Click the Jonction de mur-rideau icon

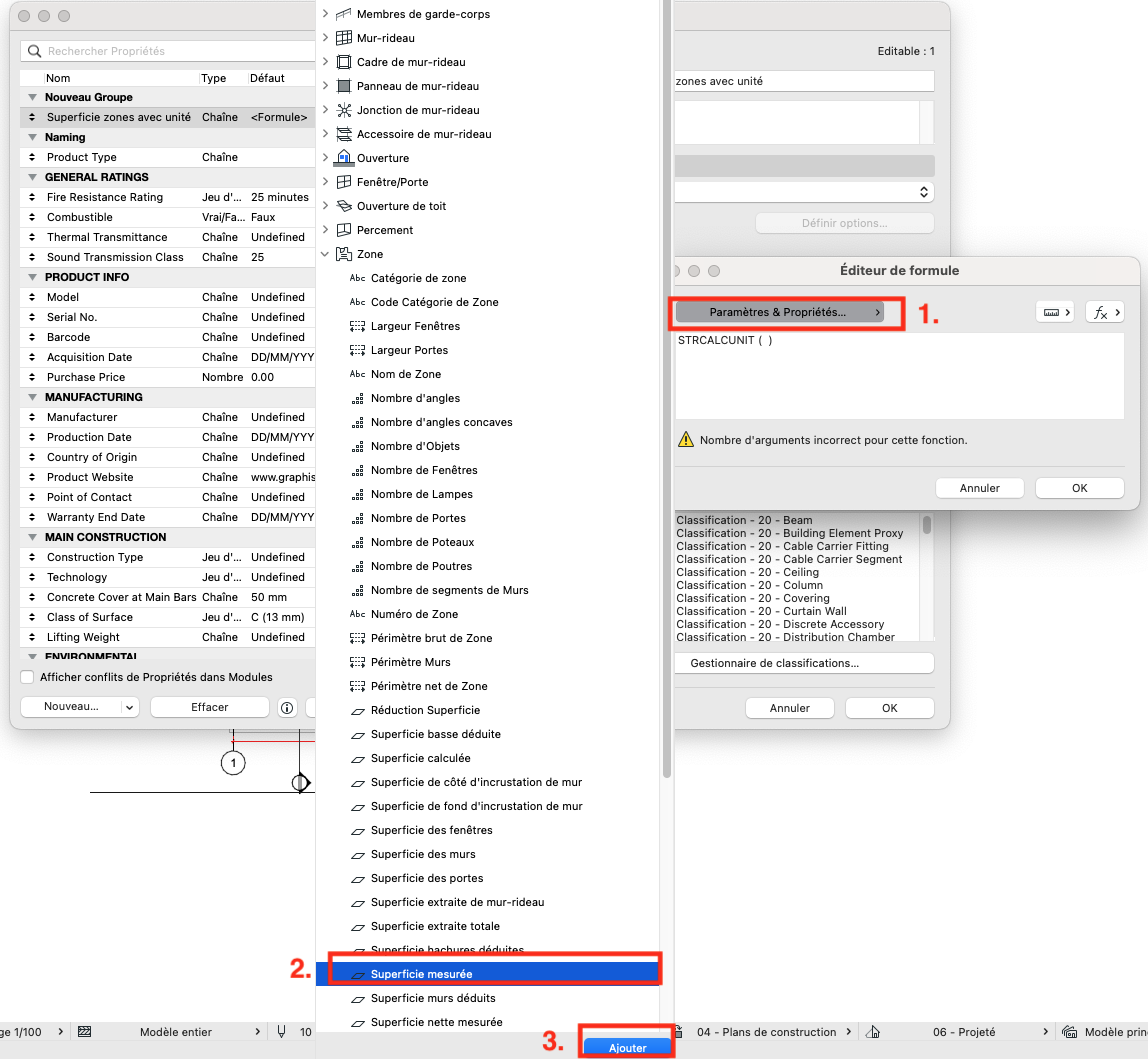click(343, 110)
